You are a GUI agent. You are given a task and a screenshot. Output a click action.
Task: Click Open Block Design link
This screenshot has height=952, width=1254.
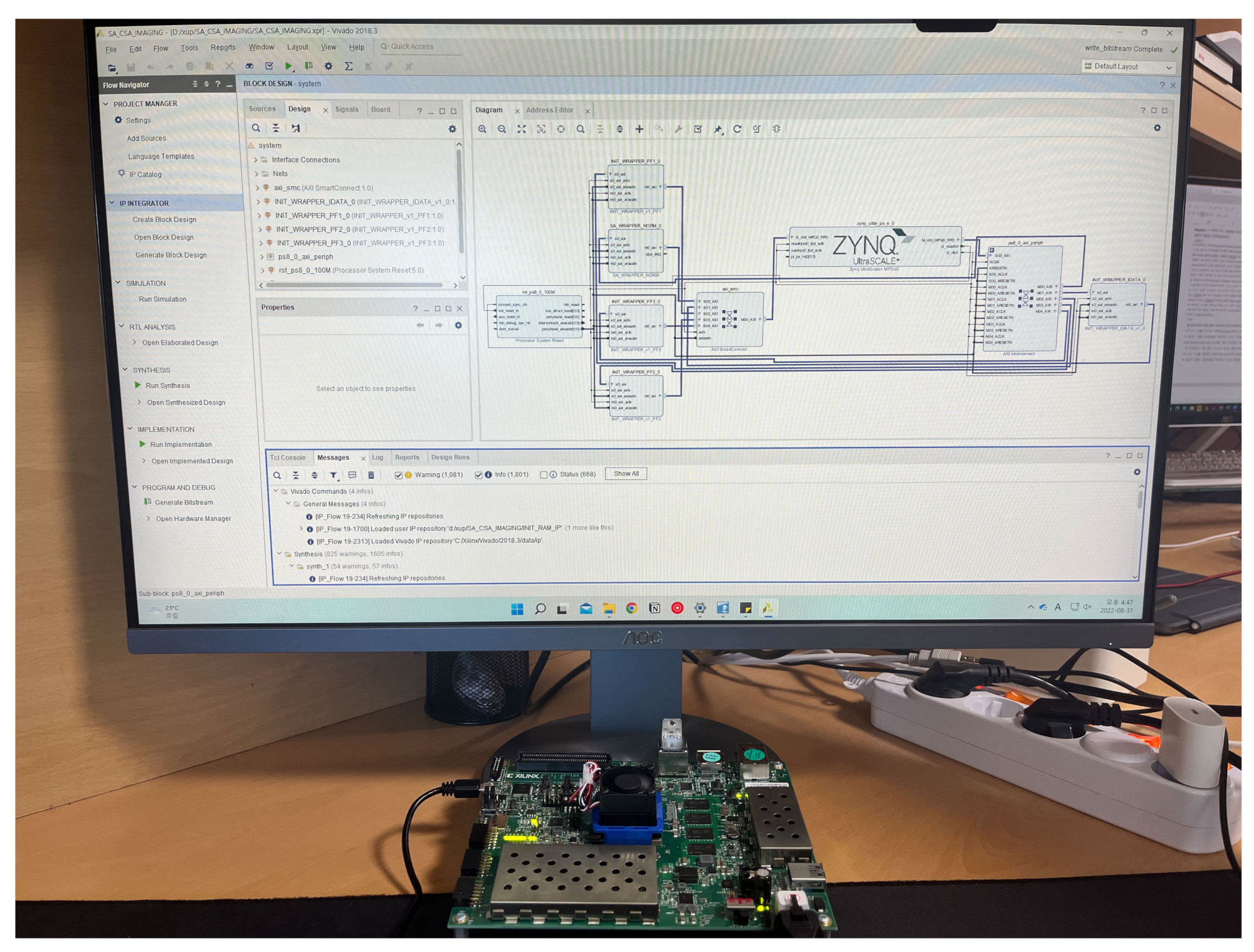pos(164,238)
